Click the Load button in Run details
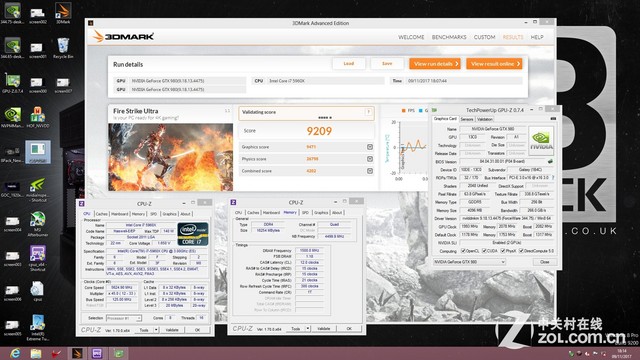The image size is (640, 360). click(x=349, y=64)
